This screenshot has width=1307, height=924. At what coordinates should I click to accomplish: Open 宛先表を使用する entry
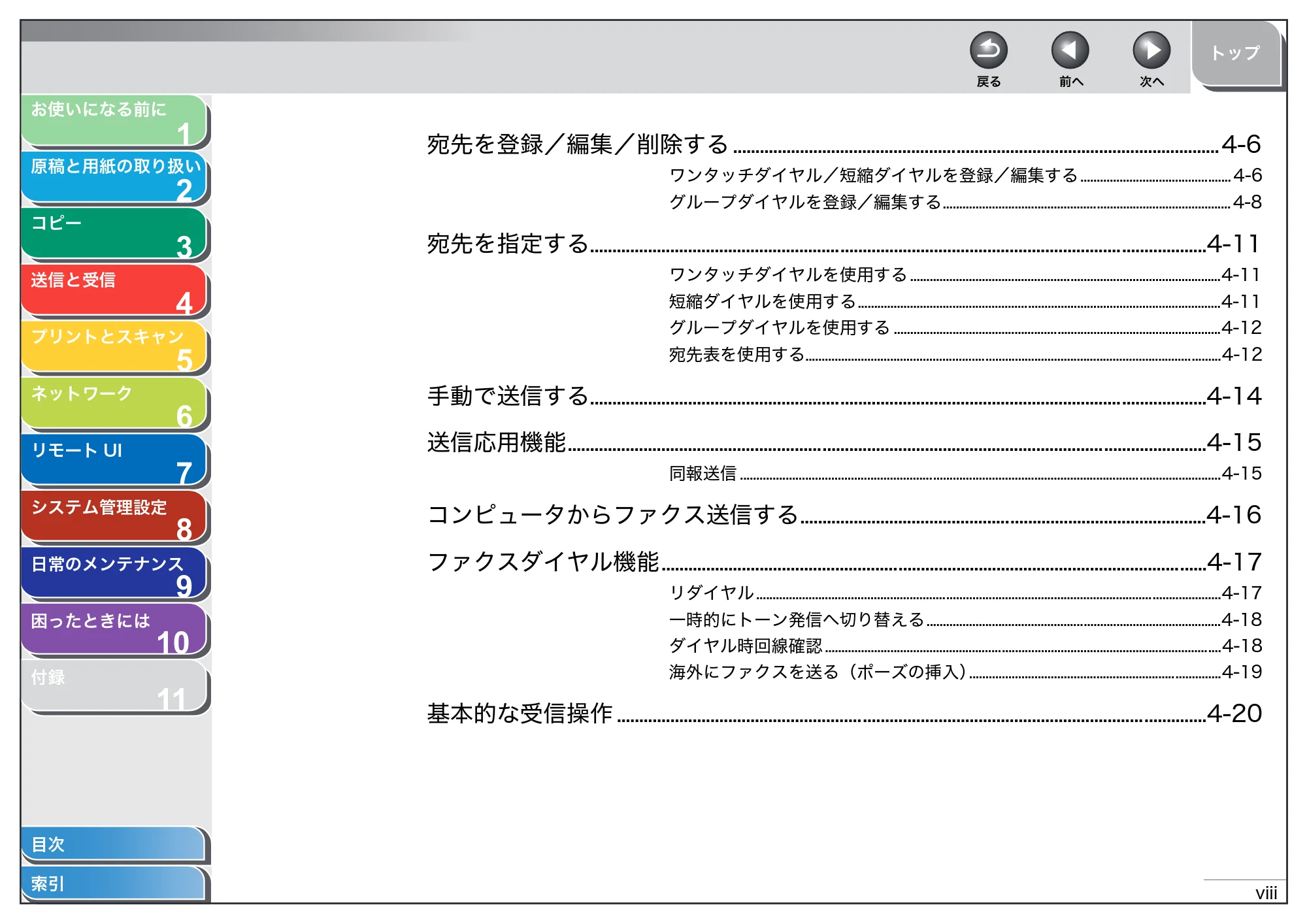(x=965, y=354)
